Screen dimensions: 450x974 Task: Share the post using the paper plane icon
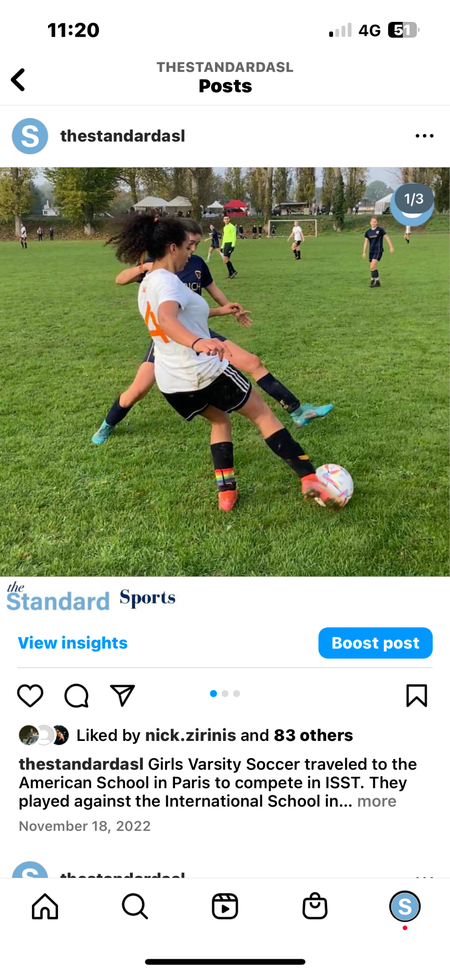click(122, 695)
